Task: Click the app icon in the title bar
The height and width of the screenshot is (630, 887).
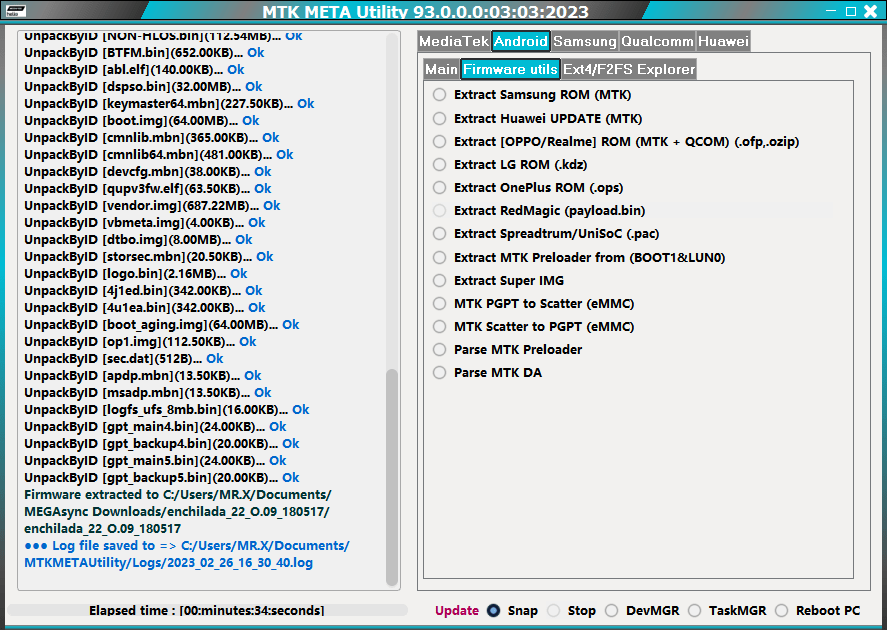Action: point(15,10)
